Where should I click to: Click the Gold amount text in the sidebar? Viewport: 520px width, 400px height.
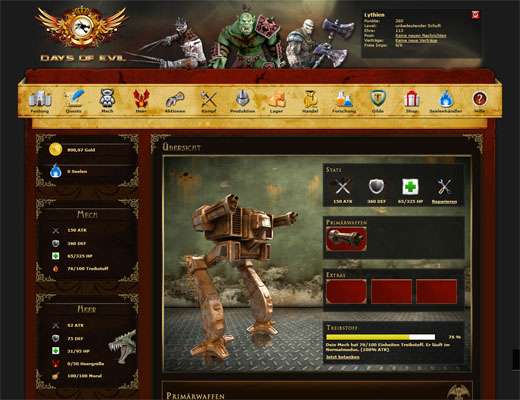(81, 150)
